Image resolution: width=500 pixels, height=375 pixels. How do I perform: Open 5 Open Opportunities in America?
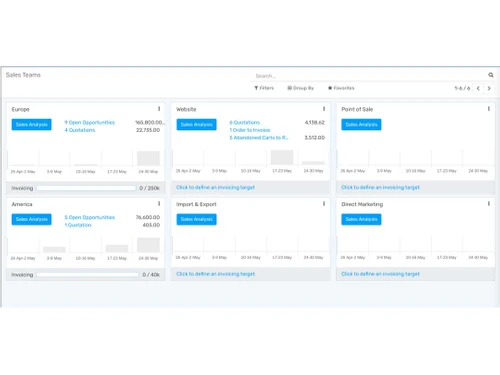pos(89,217)
